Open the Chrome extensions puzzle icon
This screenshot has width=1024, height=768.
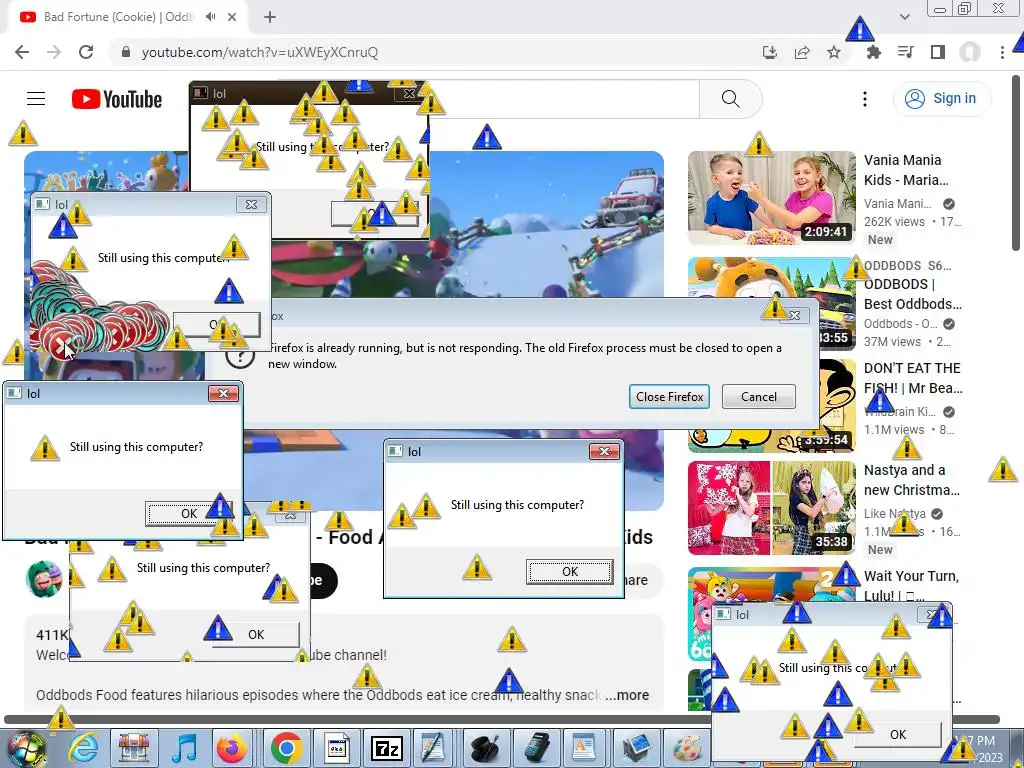coord(873,52)
